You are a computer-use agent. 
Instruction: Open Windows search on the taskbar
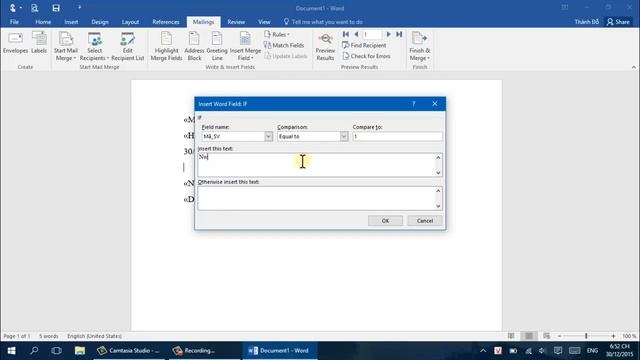[34, 351]
